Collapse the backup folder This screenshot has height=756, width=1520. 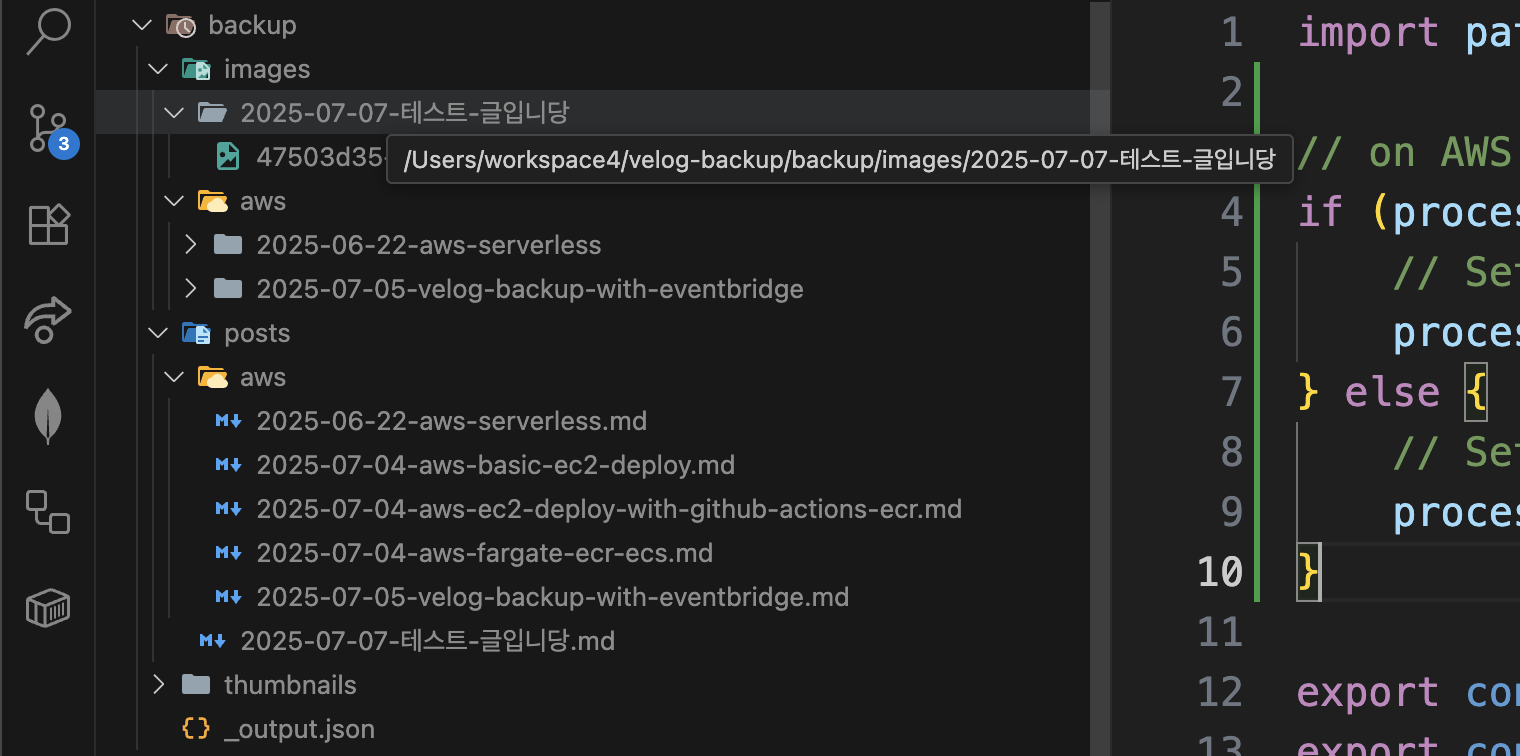tap(140, 25)
